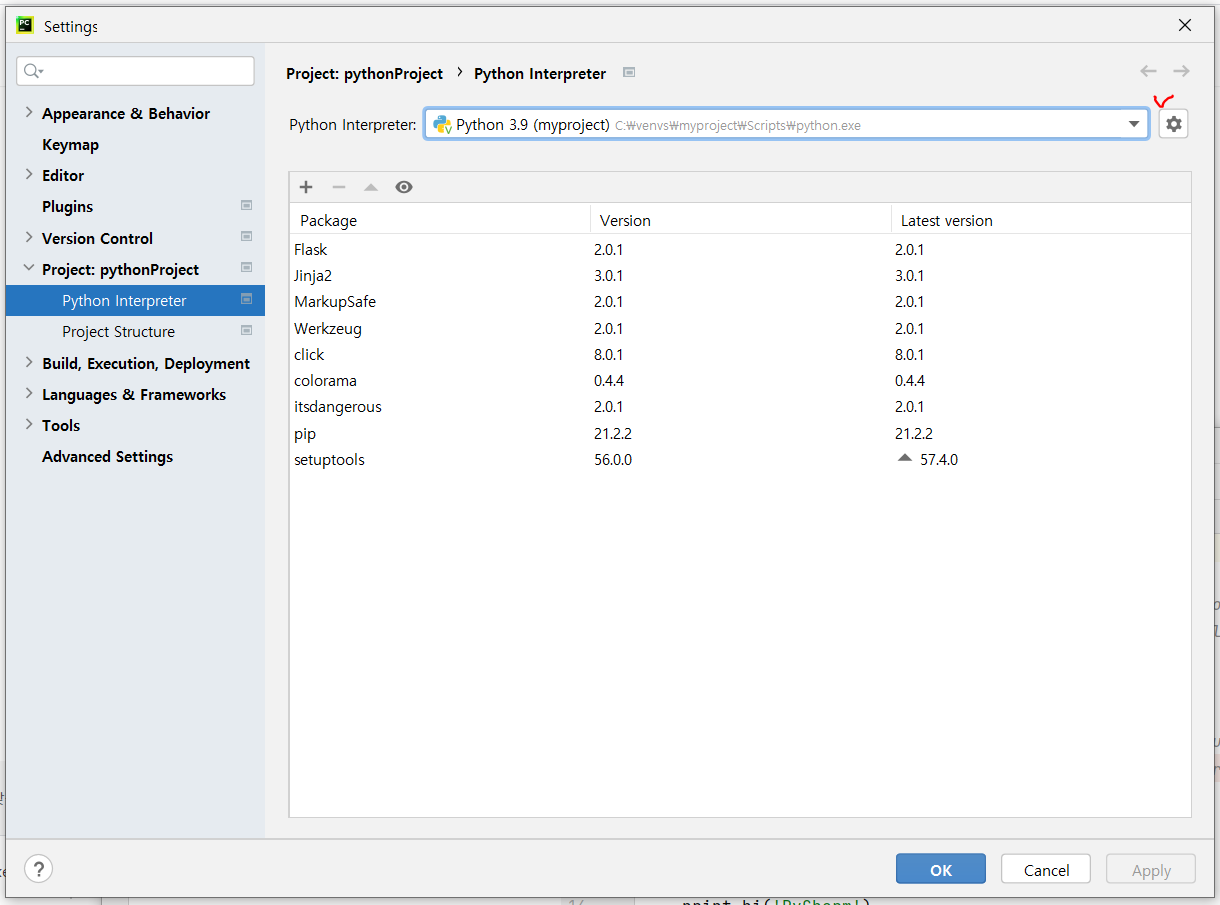
Task: Click the project-level icon beside Version Control
Action: (246, 237)
